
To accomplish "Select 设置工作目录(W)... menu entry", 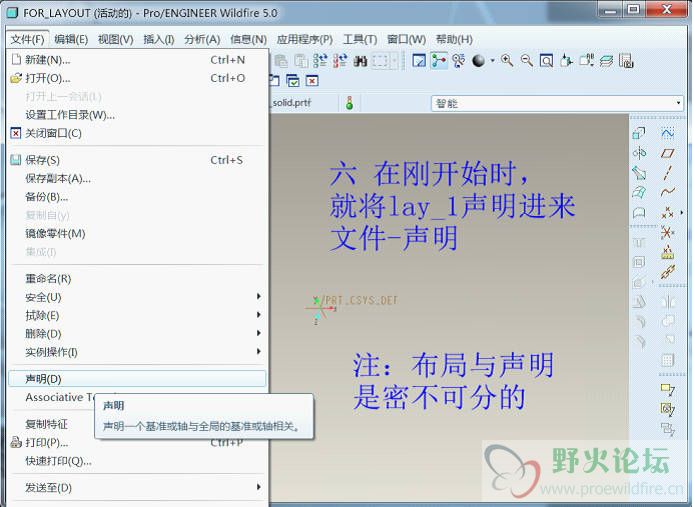I will 137,115.
